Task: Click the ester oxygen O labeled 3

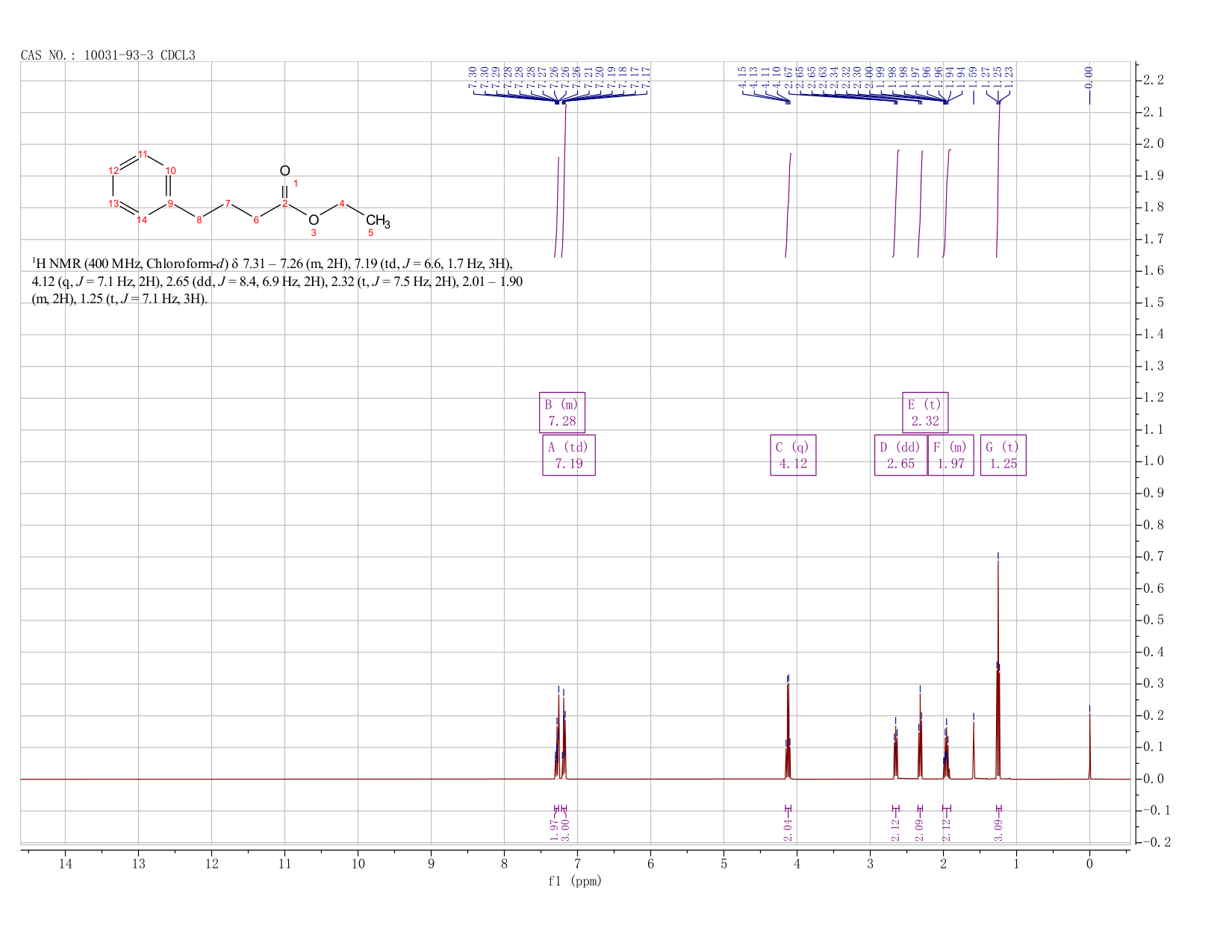Action: (x=314, y=220)
